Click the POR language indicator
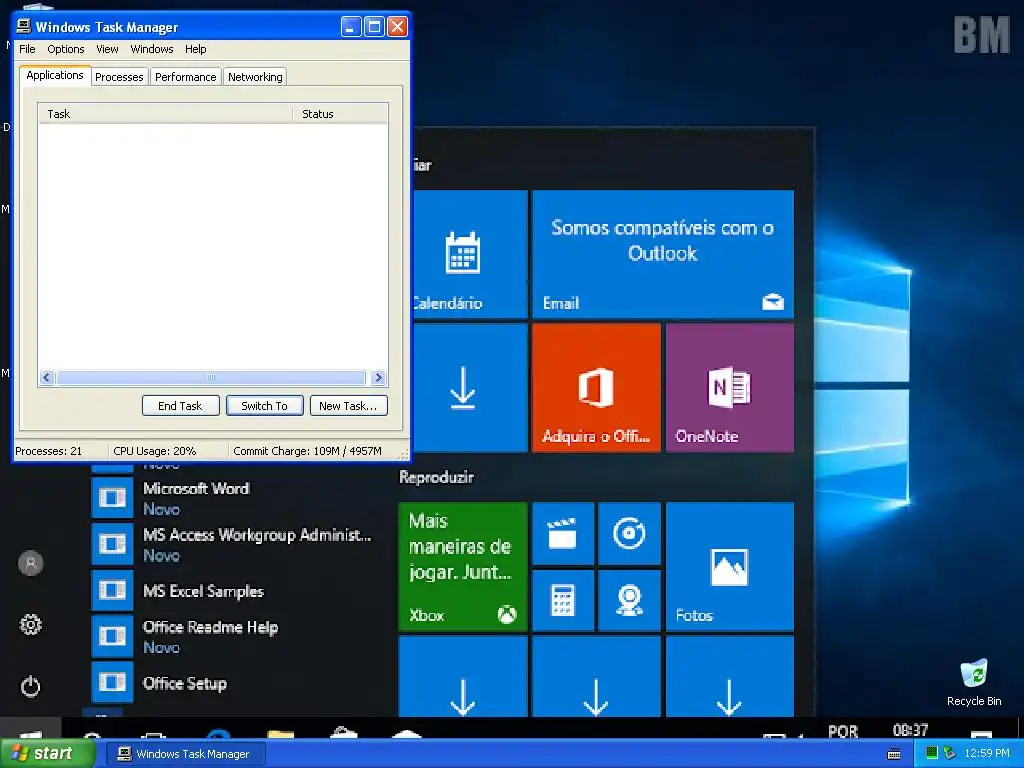Screen dimensions: 1024x768 [843, 731]
